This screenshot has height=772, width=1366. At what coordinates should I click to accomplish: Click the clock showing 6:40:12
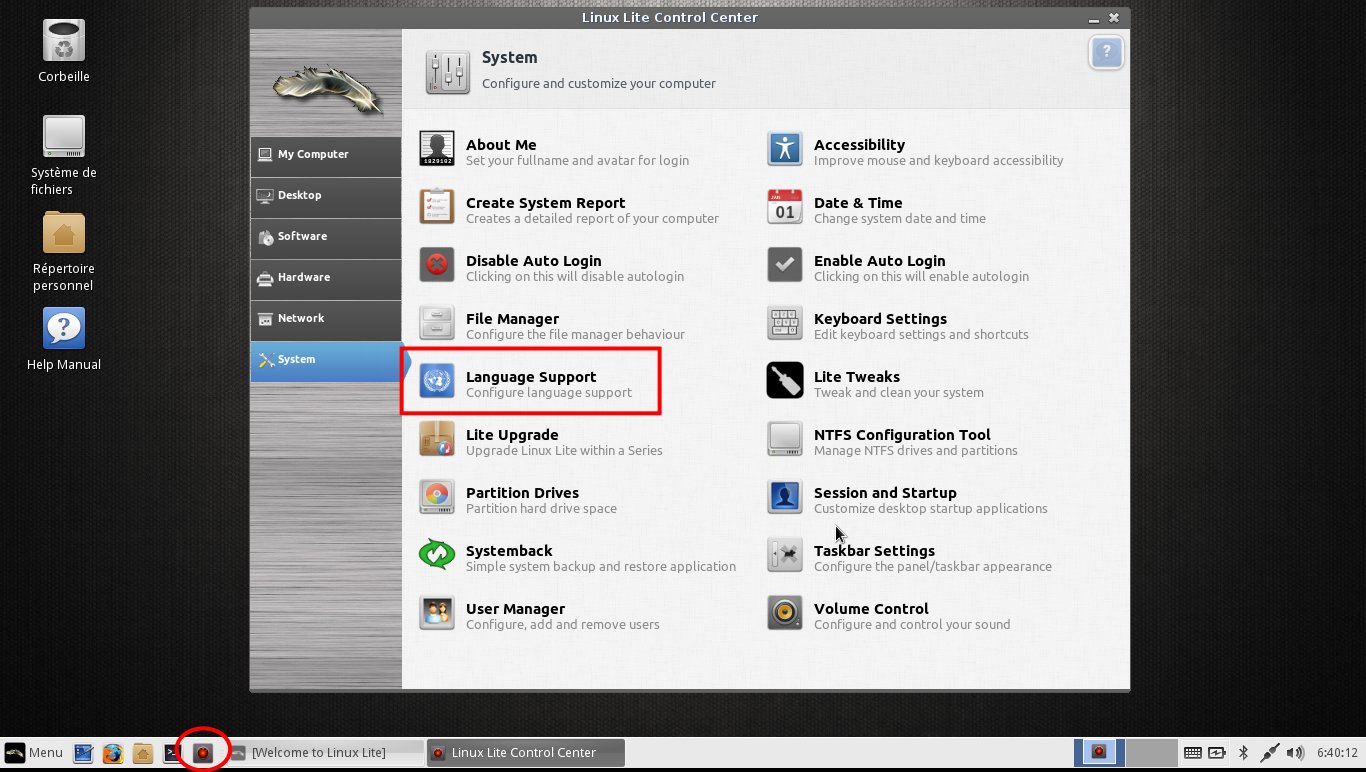1337,753
